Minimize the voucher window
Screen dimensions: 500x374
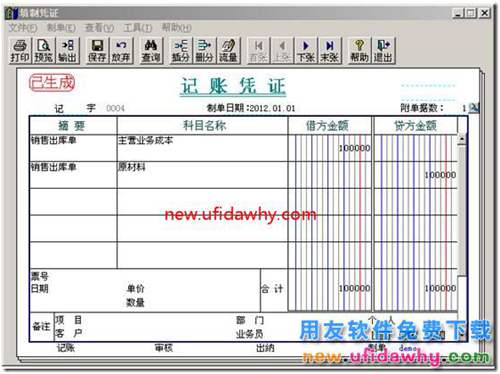coord(458,13)
